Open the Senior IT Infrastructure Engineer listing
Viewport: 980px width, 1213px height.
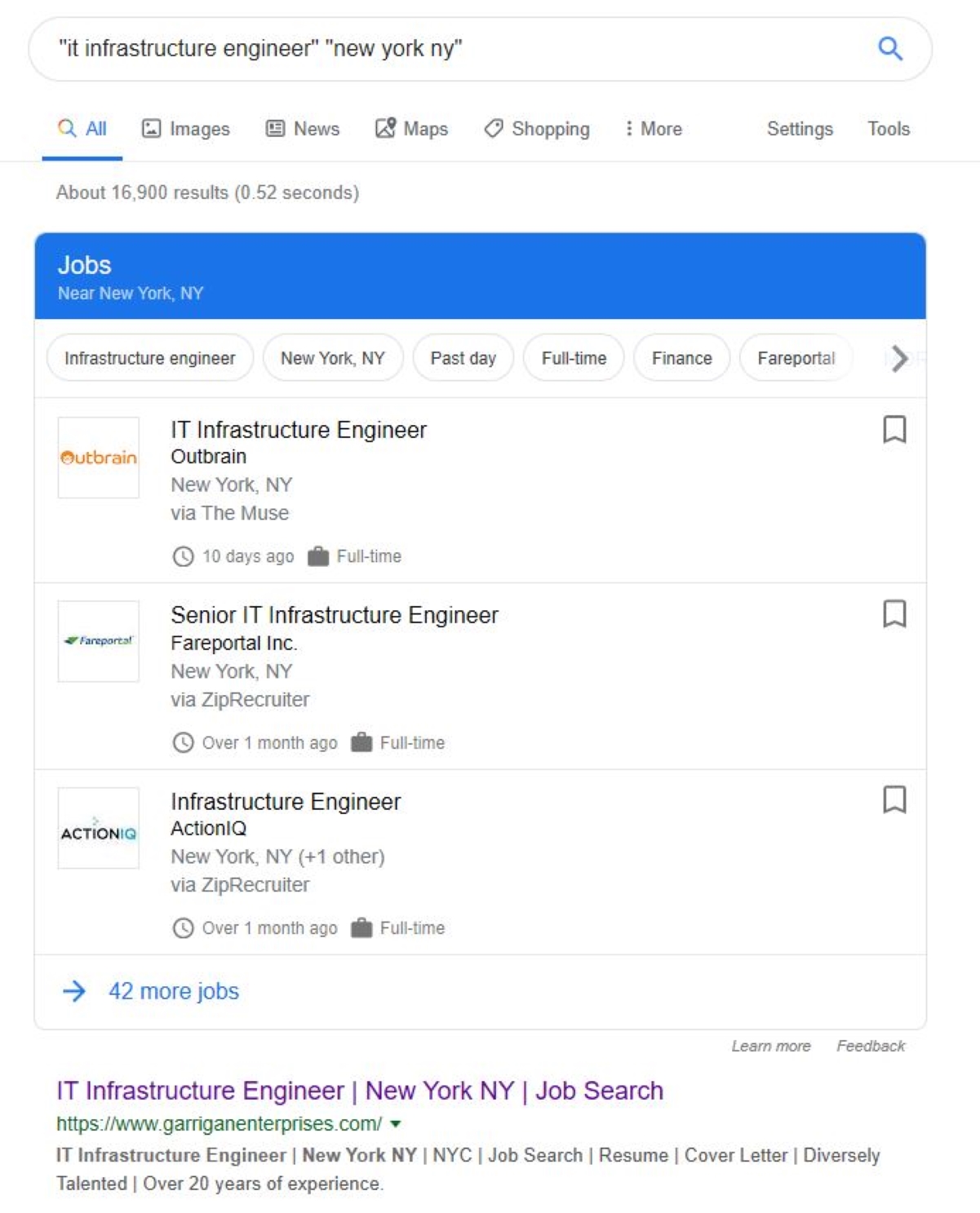coord(335,615)
